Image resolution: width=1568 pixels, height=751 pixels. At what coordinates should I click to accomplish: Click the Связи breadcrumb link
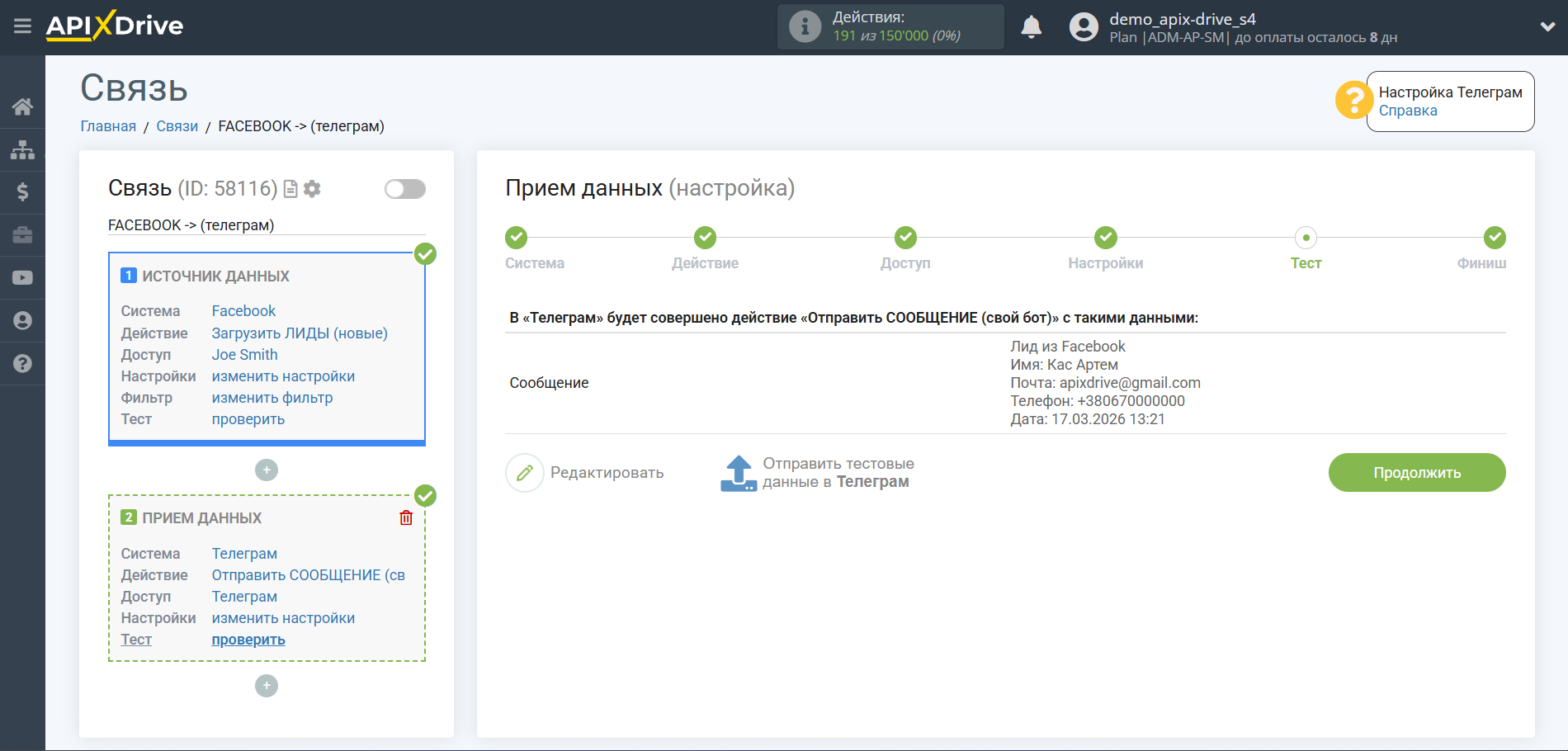[x=177, y=126]
